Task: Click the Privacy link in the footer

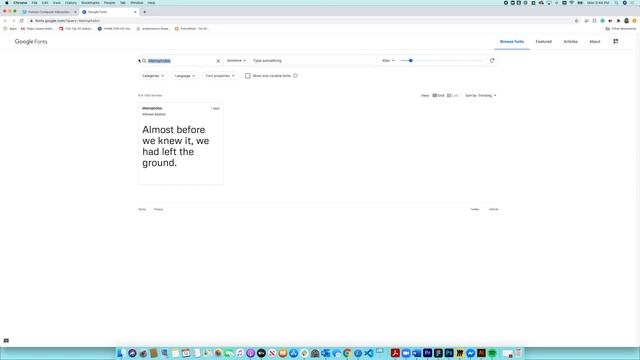Action: pyautogui.click(x=158, y=209)
